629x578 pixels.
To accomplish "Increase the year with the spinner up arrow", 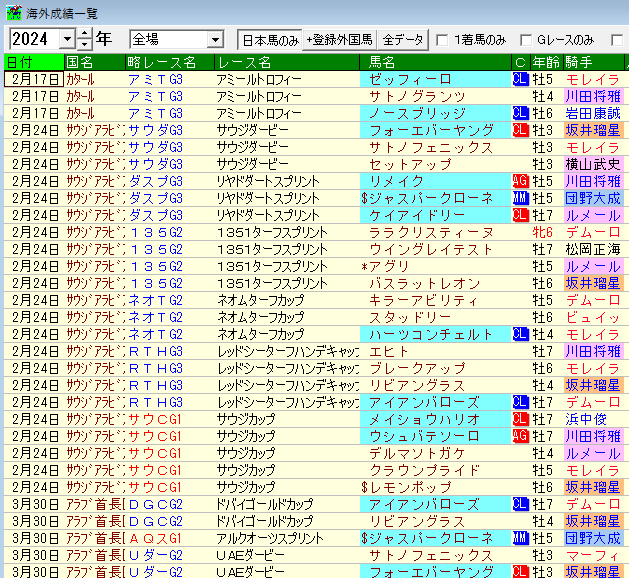I will [84, 35].
